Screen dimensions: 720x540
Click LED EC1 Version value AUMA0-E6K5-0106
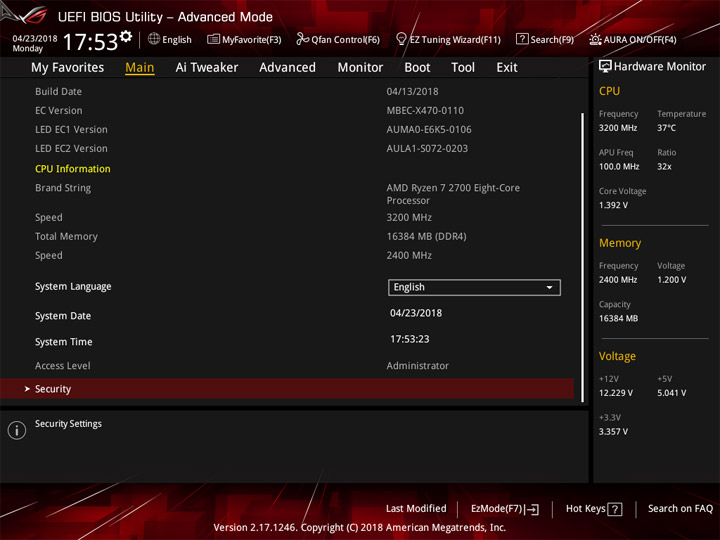click(x=429, y=130)
